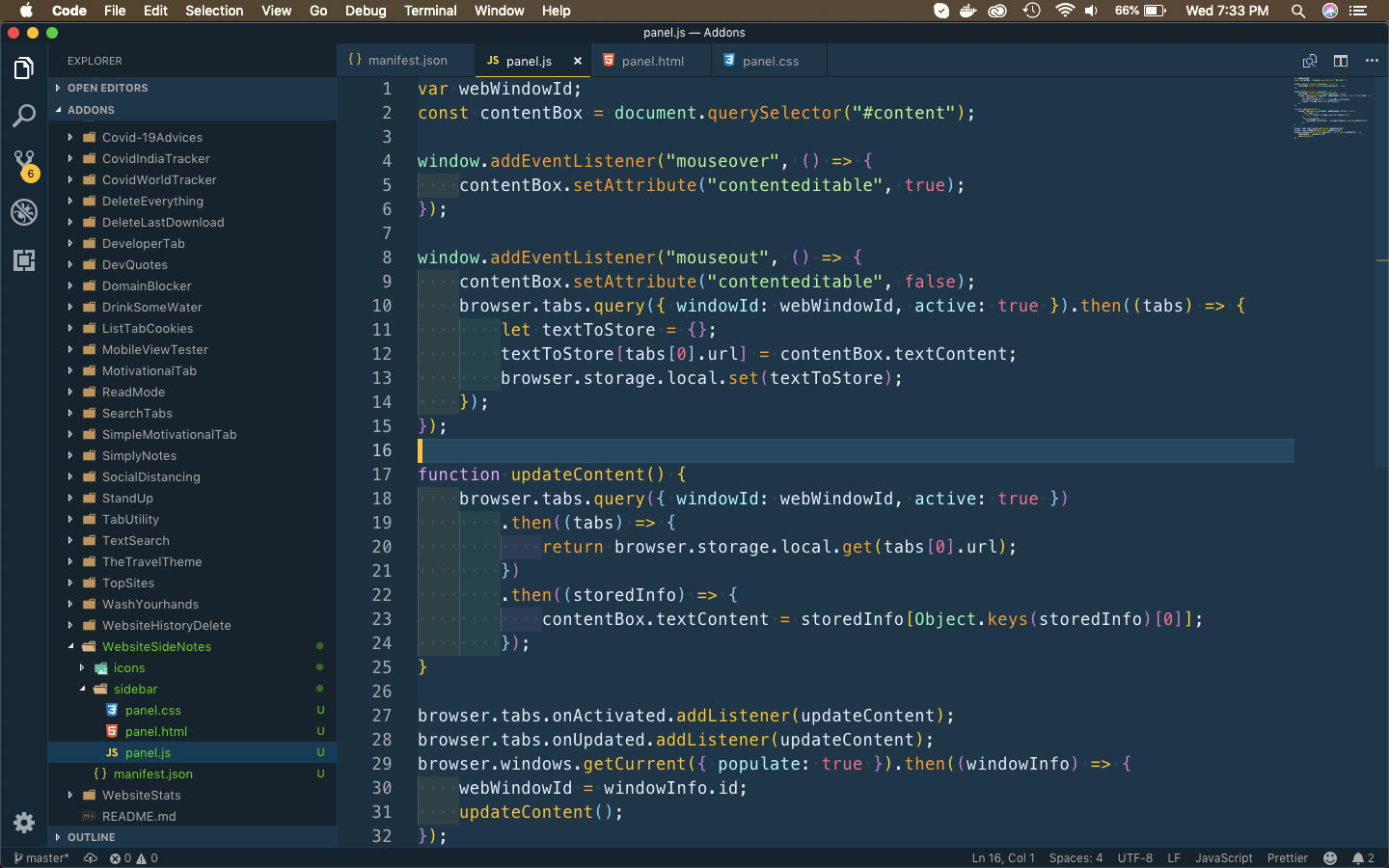
Task: Click the Wed 7:33 PM clock
Action: pyautogui.click(x=1227, y=11)
